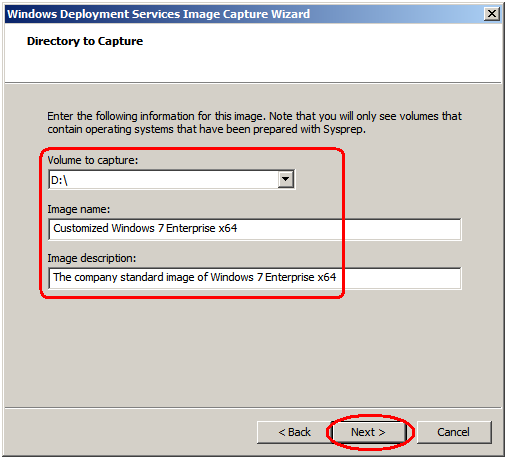This screenshot has width=507, height=459.
Task: Click the 'Image description:' label
Action: (x=92, y=258)
